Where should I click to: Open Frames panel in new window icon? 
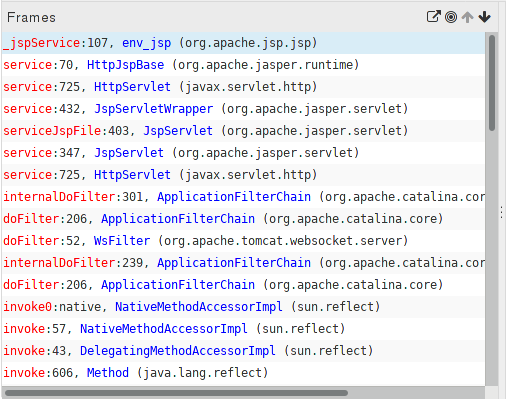434,17
